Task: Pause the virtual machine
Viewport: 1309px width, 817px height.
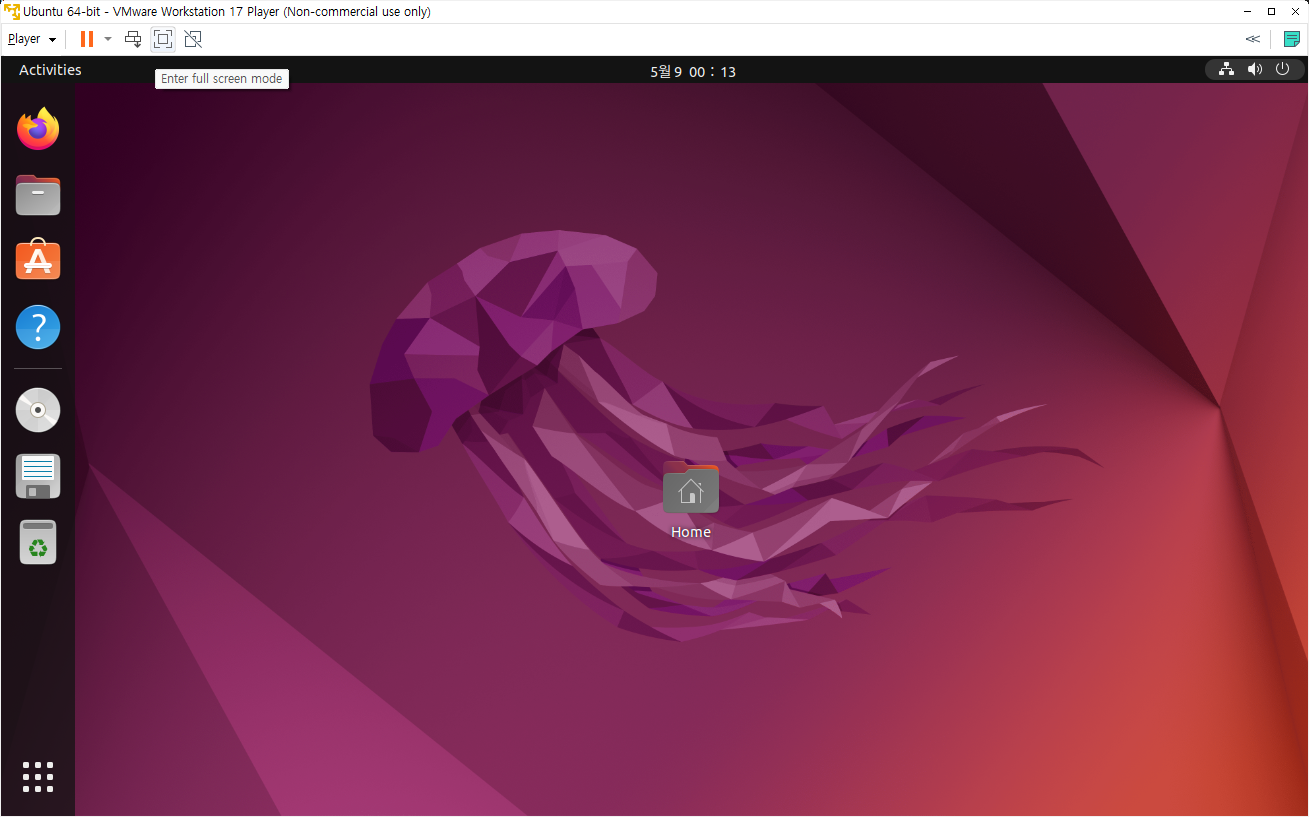Action: 87,39
